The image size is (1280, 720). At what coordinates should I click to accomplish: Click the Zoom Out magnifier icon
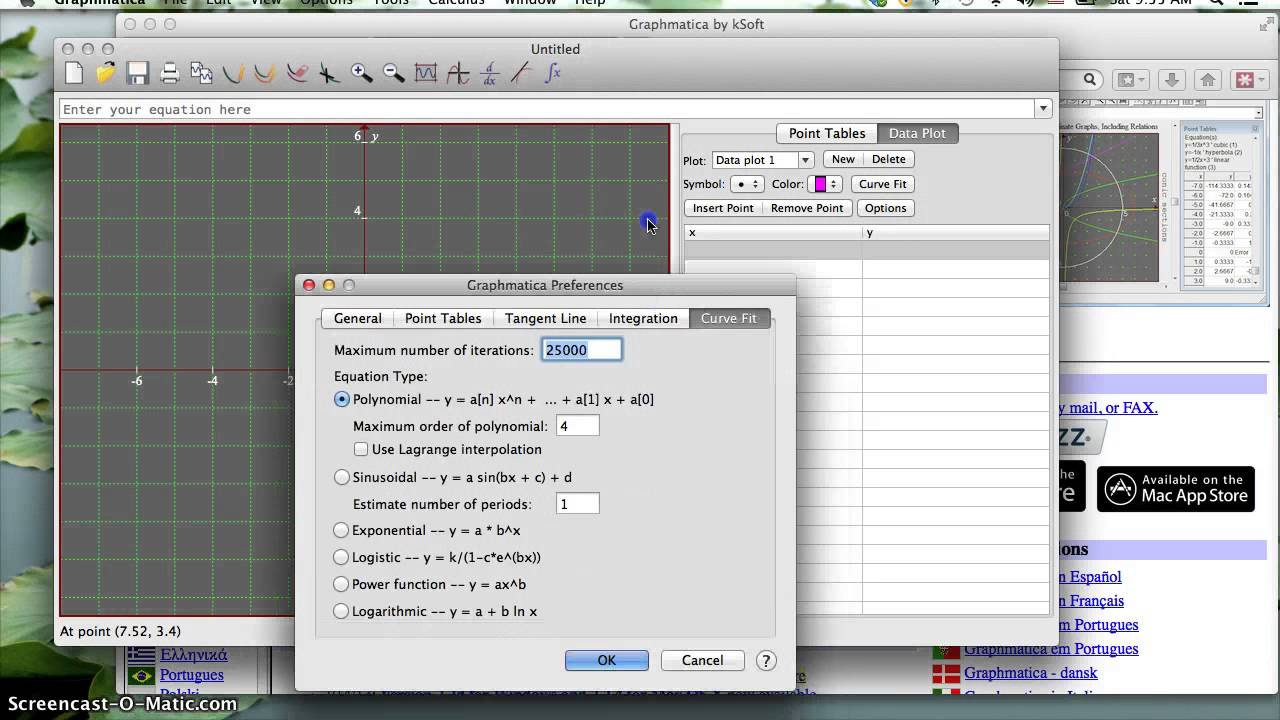[393, 73]
